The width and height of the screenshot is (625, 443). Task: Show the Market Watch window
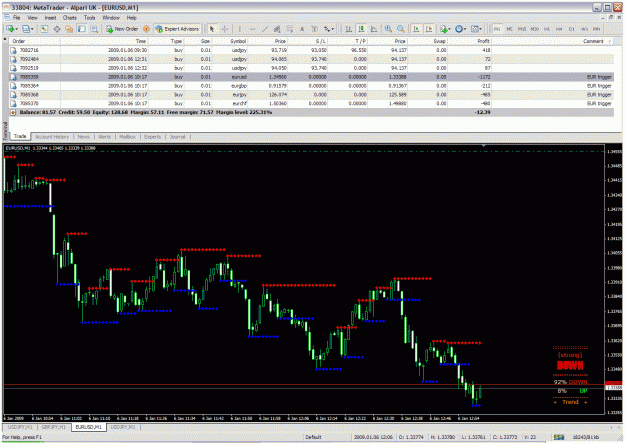(x=44, y=29)
